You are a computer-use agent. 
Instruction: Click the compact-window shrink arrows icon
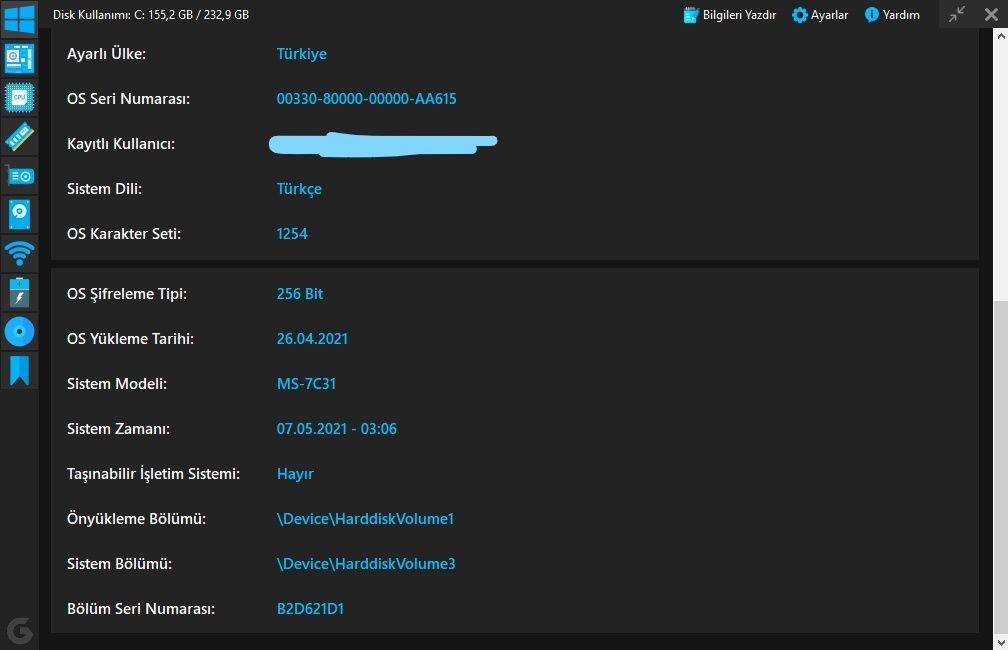(957, 14)
